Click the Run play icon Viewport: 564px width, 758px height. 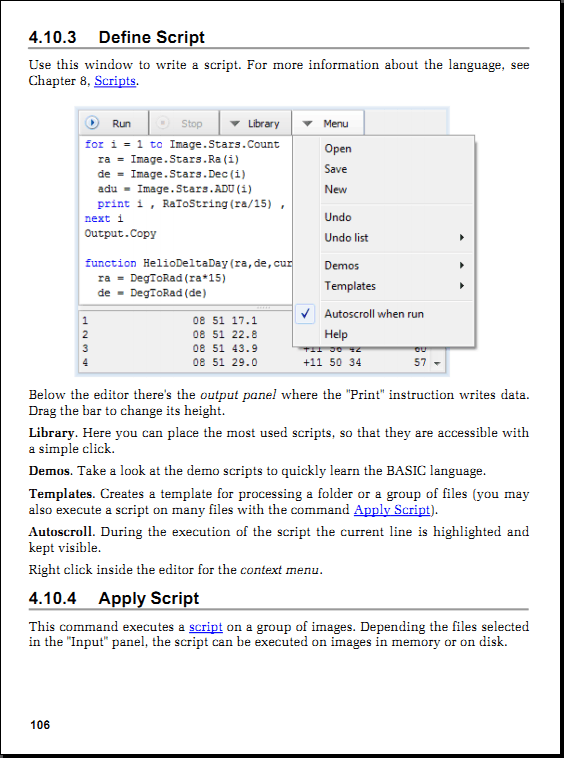(x=92, y=123)
